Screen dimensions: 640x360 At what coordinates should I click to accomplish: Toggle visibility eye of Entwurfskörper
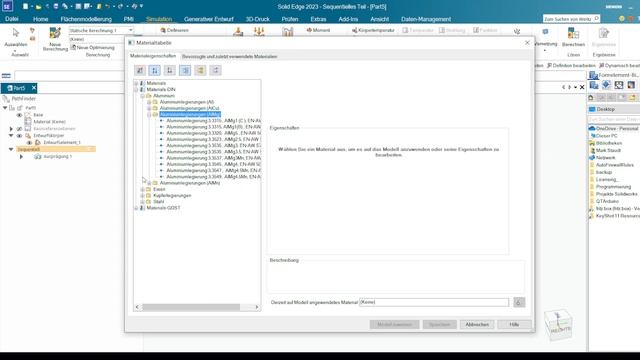click(x=19, y=136)
